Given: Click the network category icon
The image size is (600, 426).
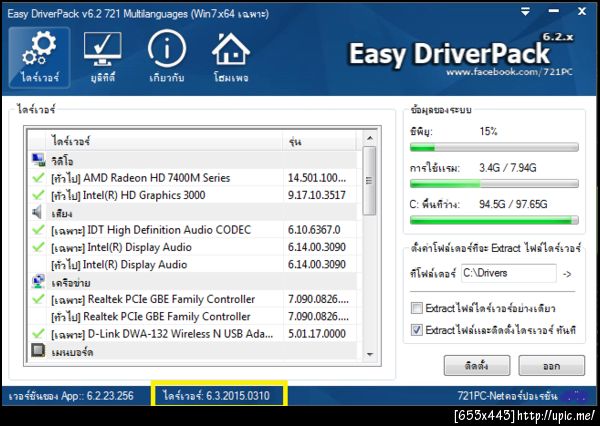Looking at the screenshot, I should (38, 282).
